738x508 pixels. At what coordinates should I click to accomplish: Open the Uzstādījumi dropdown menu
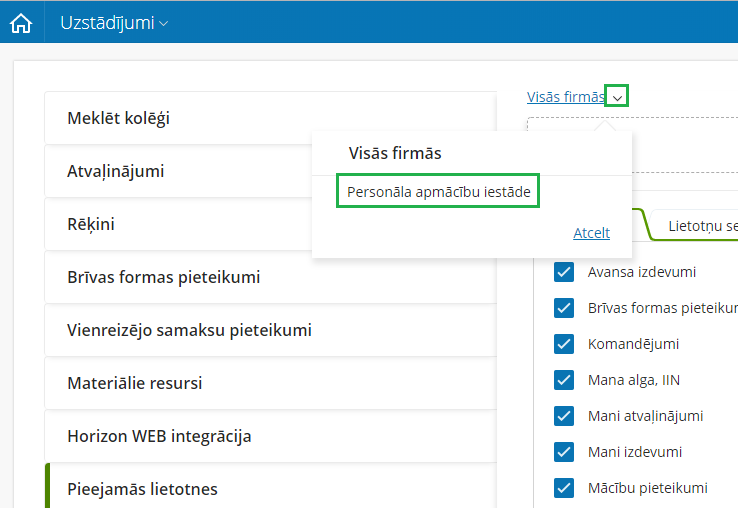(114, 22)
